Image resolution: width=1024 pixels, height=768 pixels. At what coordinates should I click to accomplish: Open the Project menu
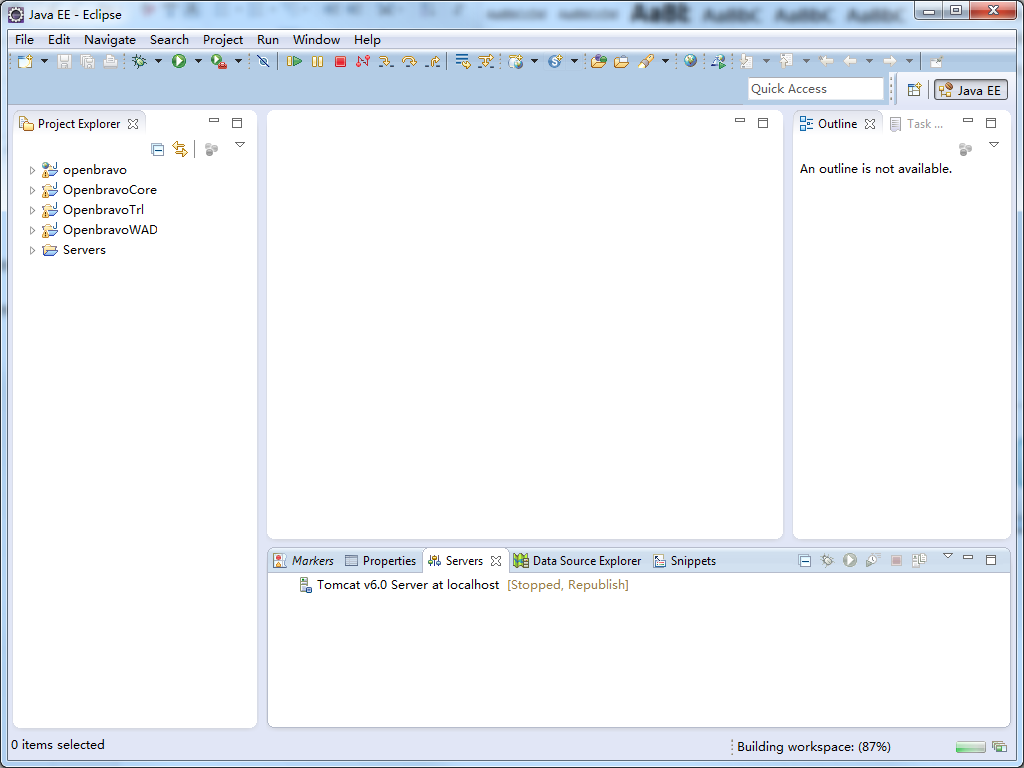(223, 40)
